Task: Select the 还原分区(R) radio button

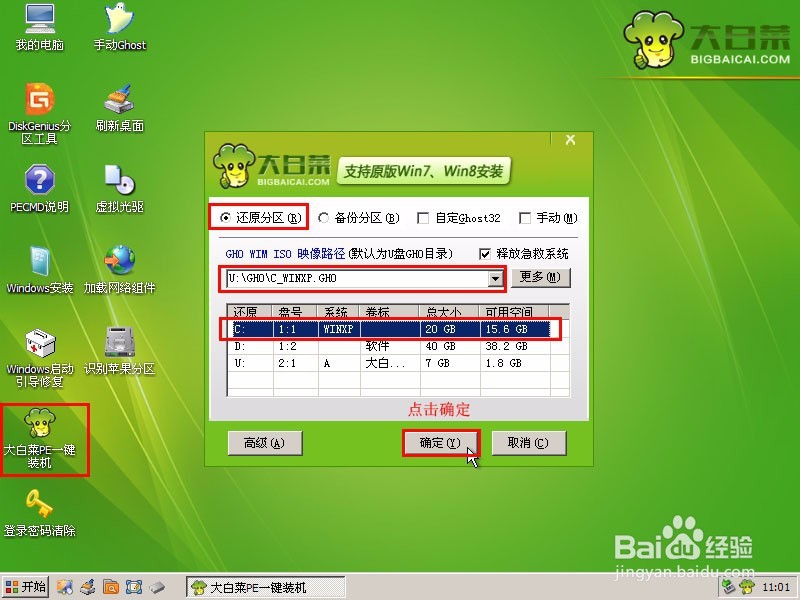Action: click(x=224, y=218)
